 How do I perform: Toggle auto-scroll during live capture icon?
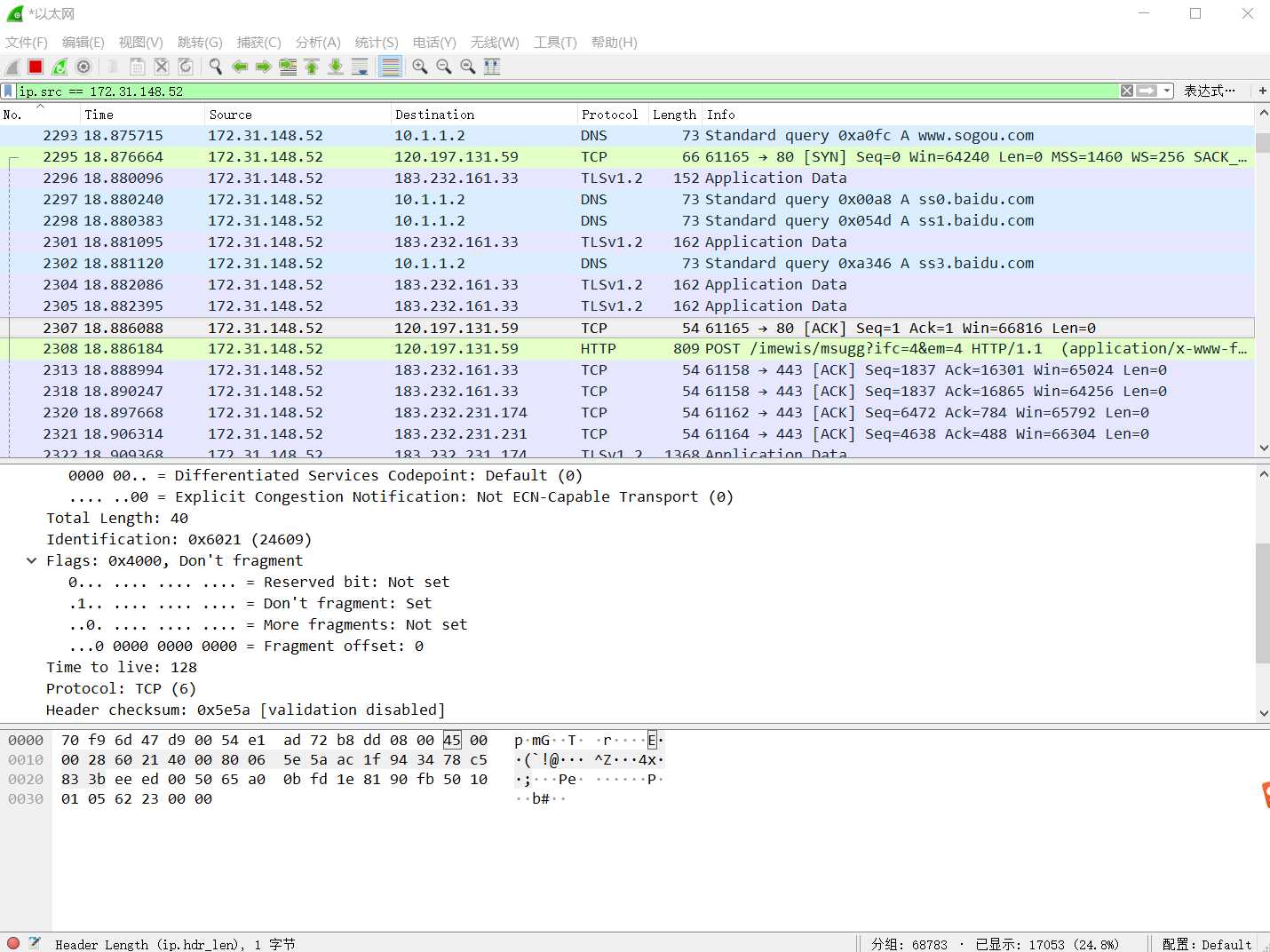(360, 67)
